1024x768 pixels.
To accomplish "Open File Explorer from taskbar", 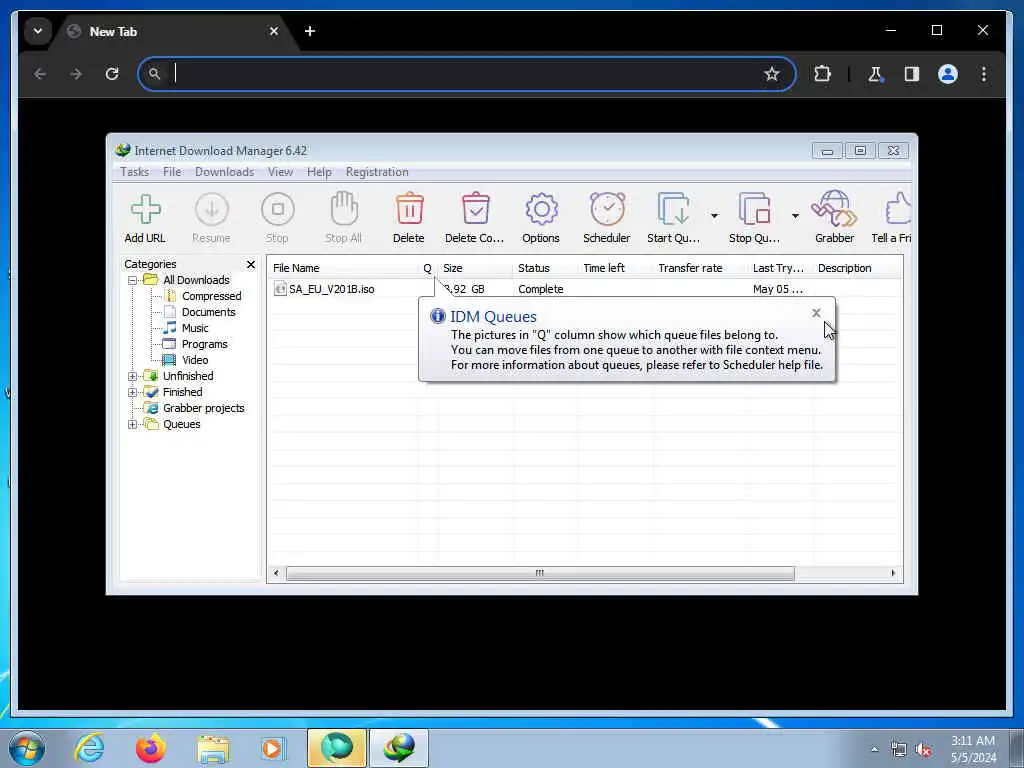I will [x=213, y=749].
